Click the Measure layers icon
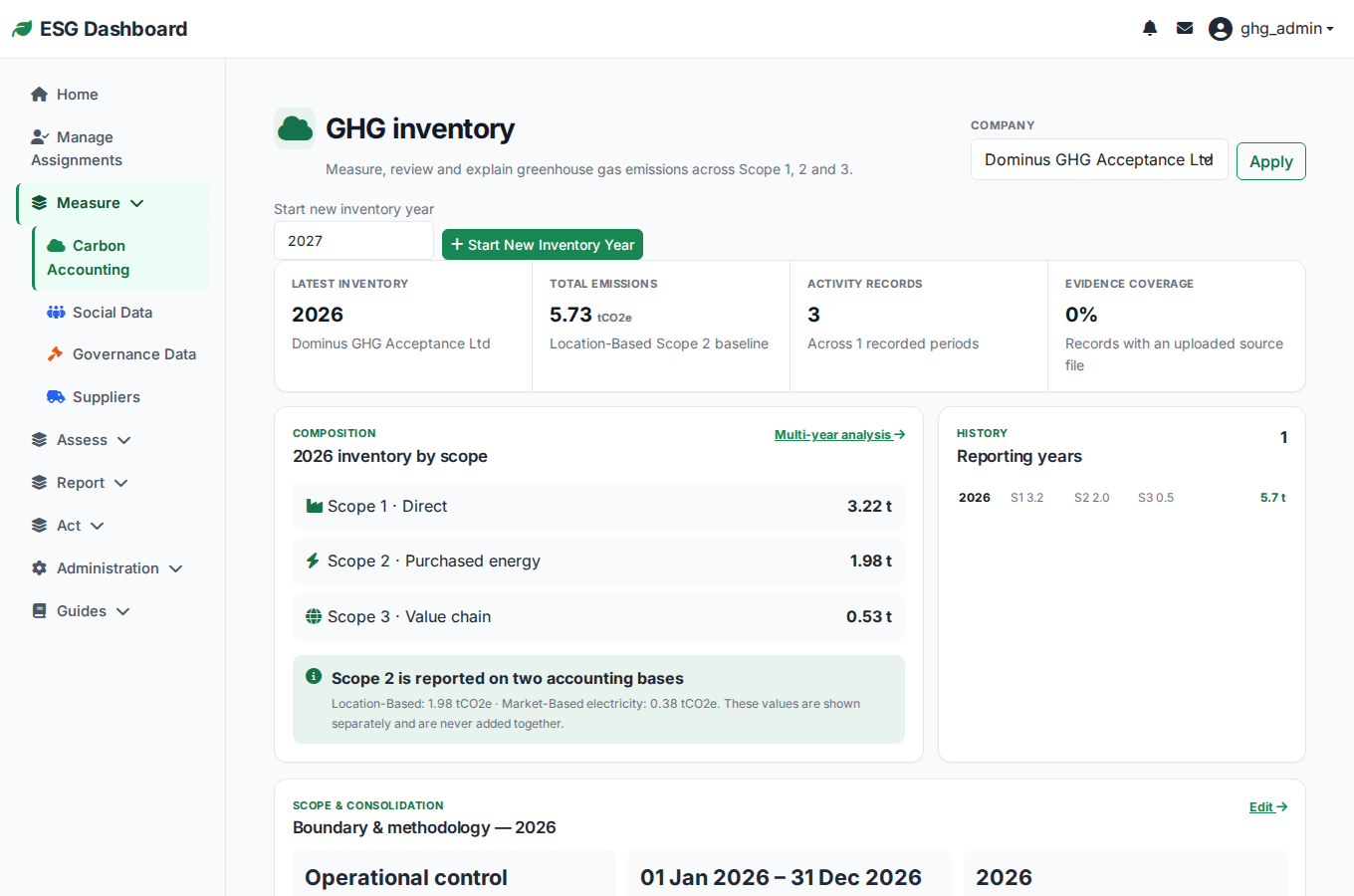1354x896 pixels. [x=40, y=203]
